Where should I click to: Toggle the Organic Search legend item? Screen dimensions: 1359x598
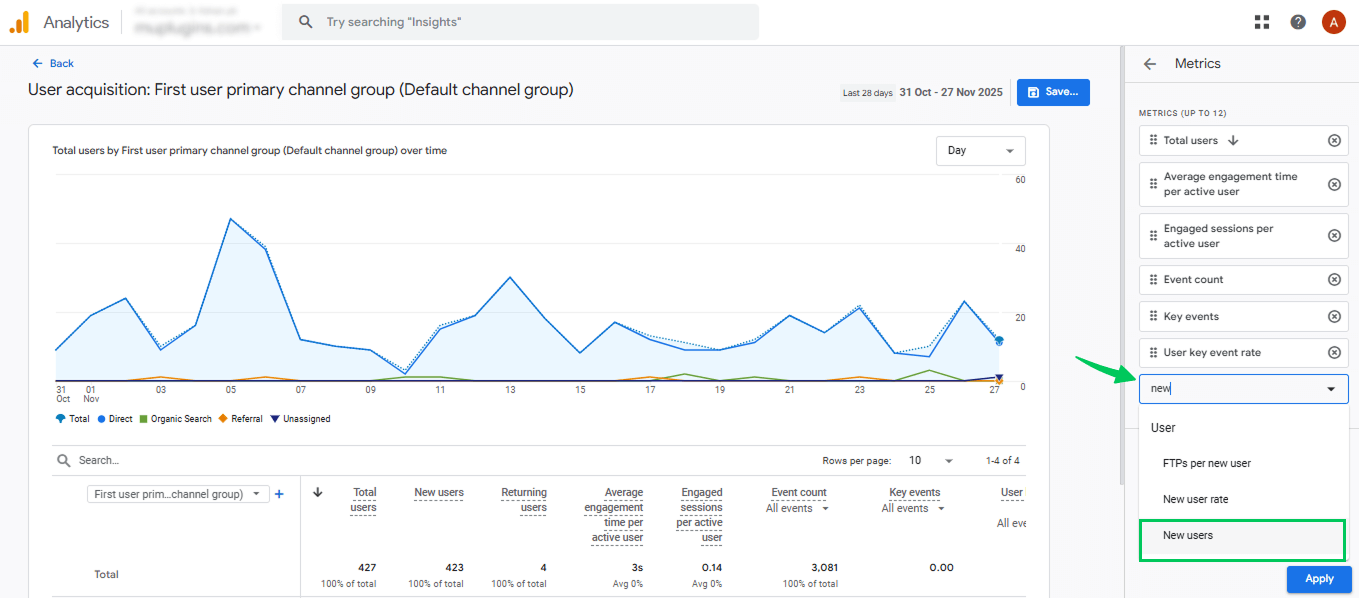175,419
